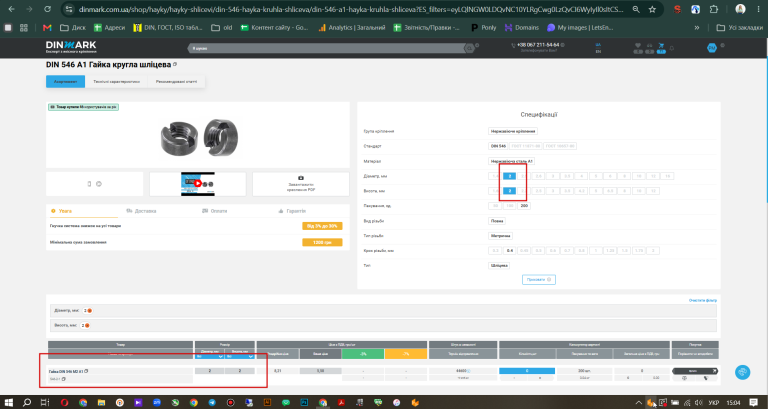Remove the Висота 2 filter tag
This screenshot has width=768, height=409.
tap(87, 325)
